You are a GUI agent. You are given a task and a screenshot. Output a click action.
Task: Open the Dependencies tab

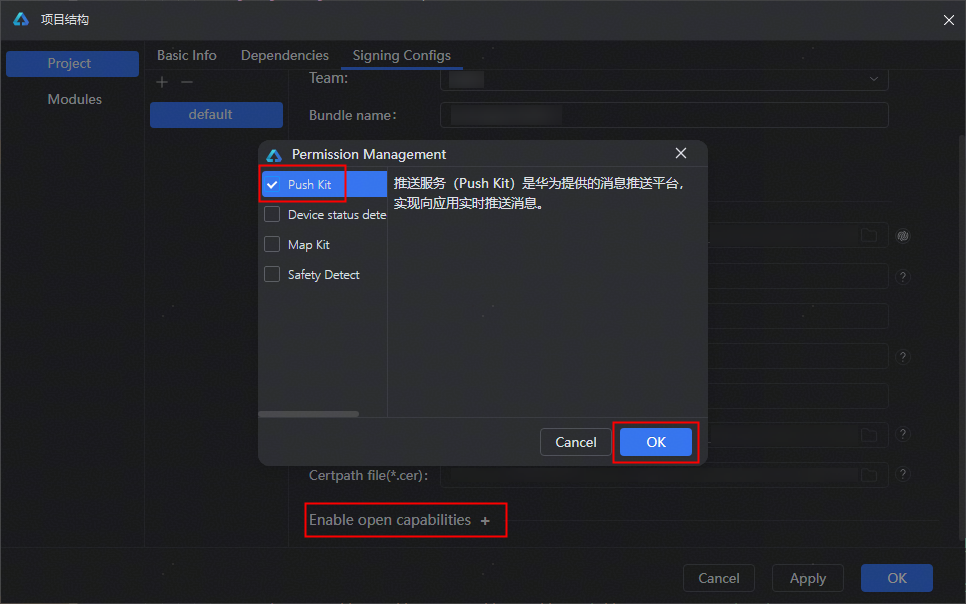pyautogui.click(x=285, y=55)
